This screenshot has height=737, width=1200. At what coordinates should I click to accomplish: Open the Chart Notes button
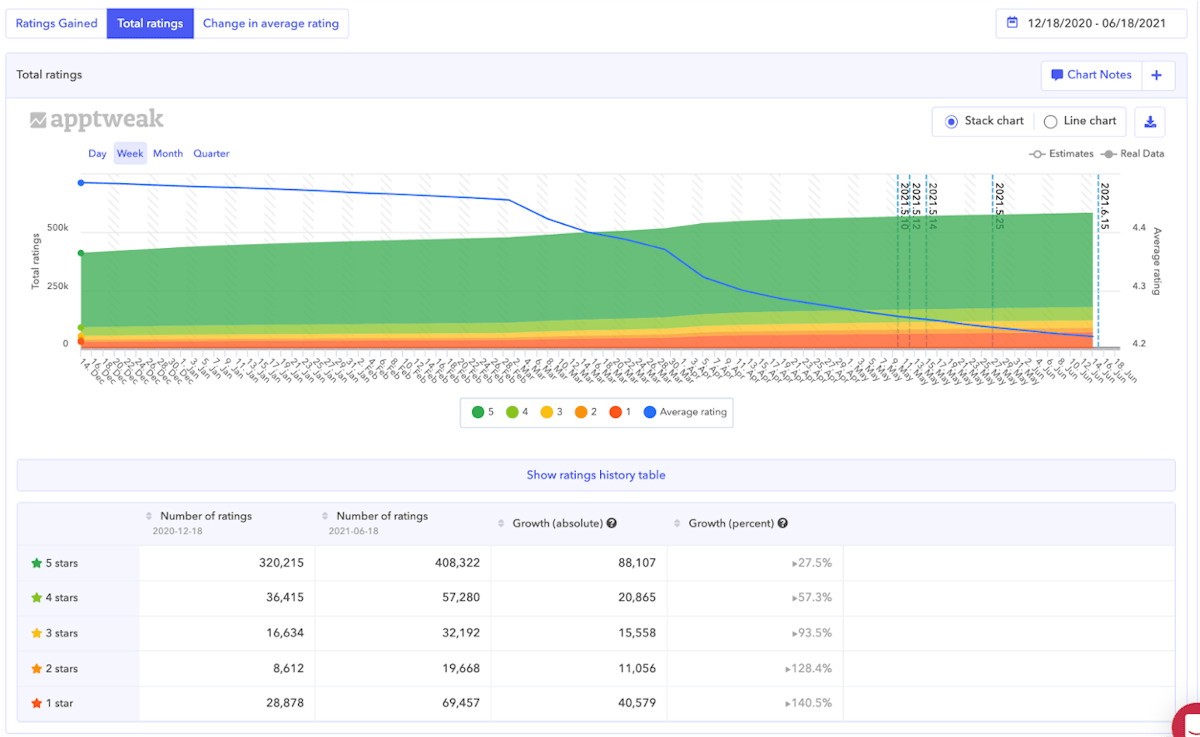[1090, 75]
